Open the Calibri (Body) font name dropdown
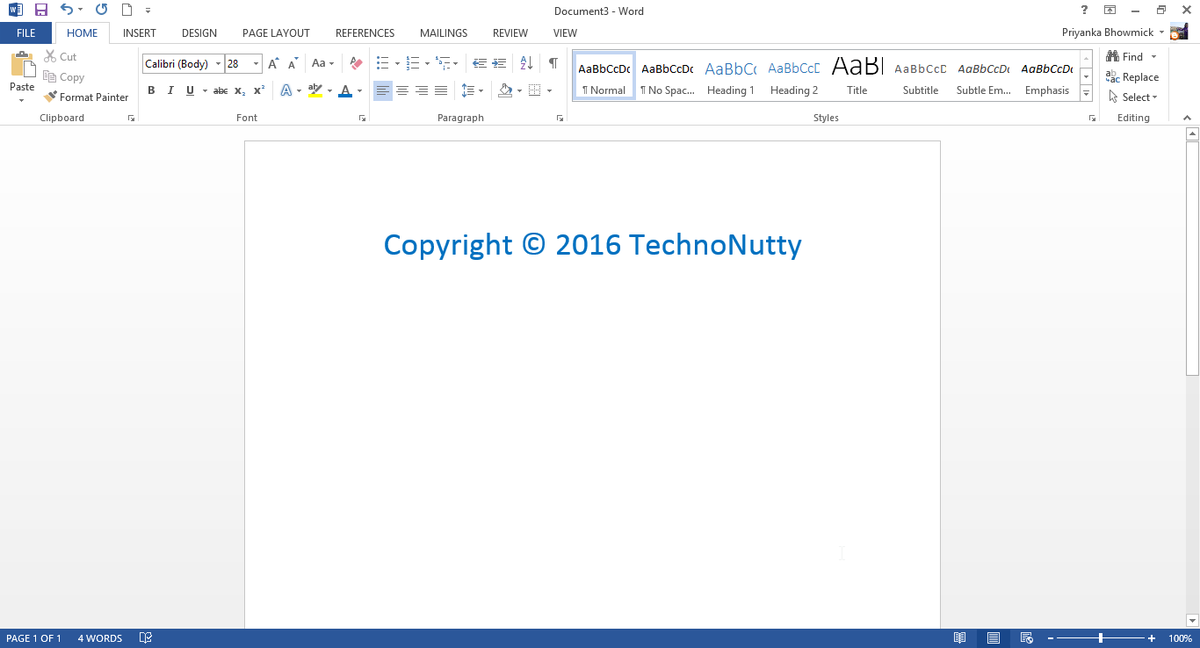 click(x=218, y=63)
